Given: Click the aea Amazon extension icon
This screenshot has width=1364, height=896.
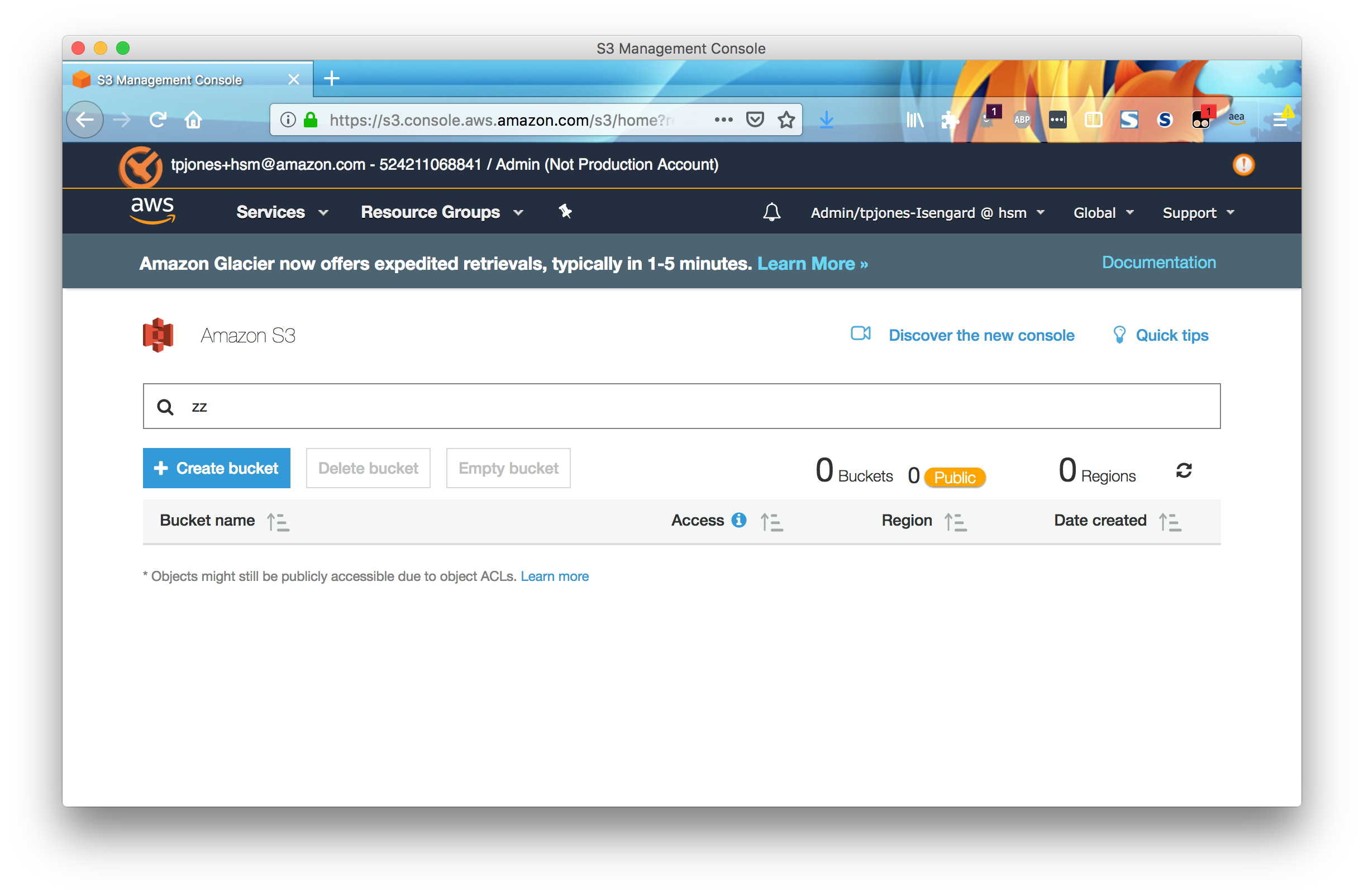Looking at the screenshot, I should [x=1236, y=118].
